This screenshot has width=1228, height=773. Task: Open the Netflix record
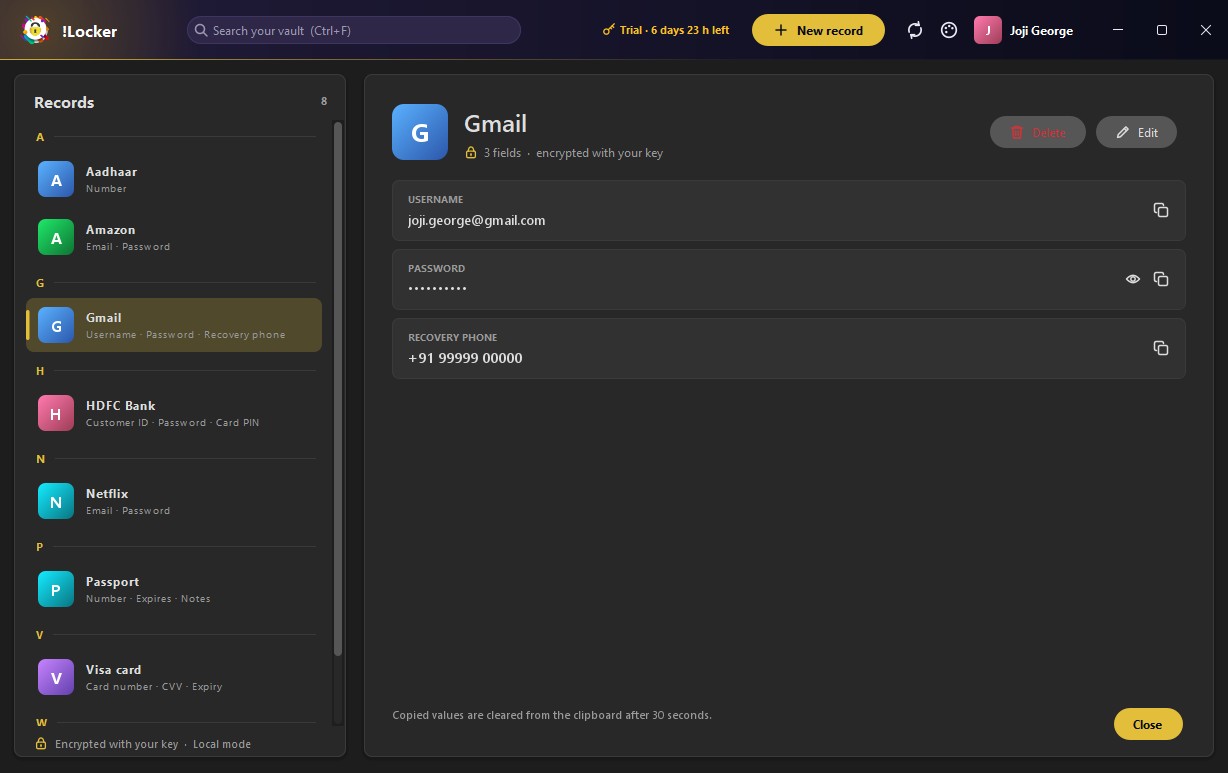coord(174,502)
